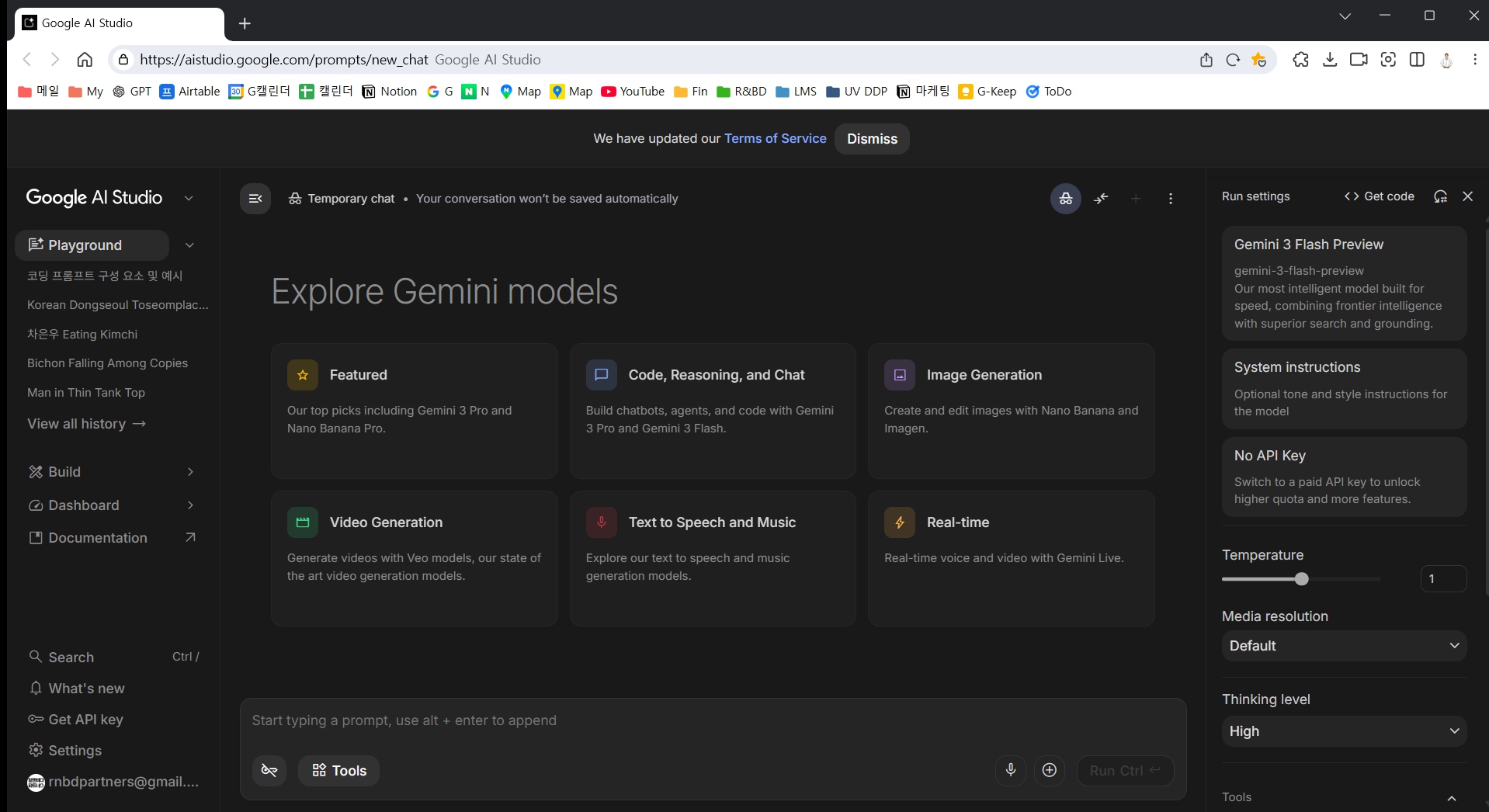The height and width of the screenshot is (812, 1489).
Task: Open Documentation external link
Action: tap(112, 538)
